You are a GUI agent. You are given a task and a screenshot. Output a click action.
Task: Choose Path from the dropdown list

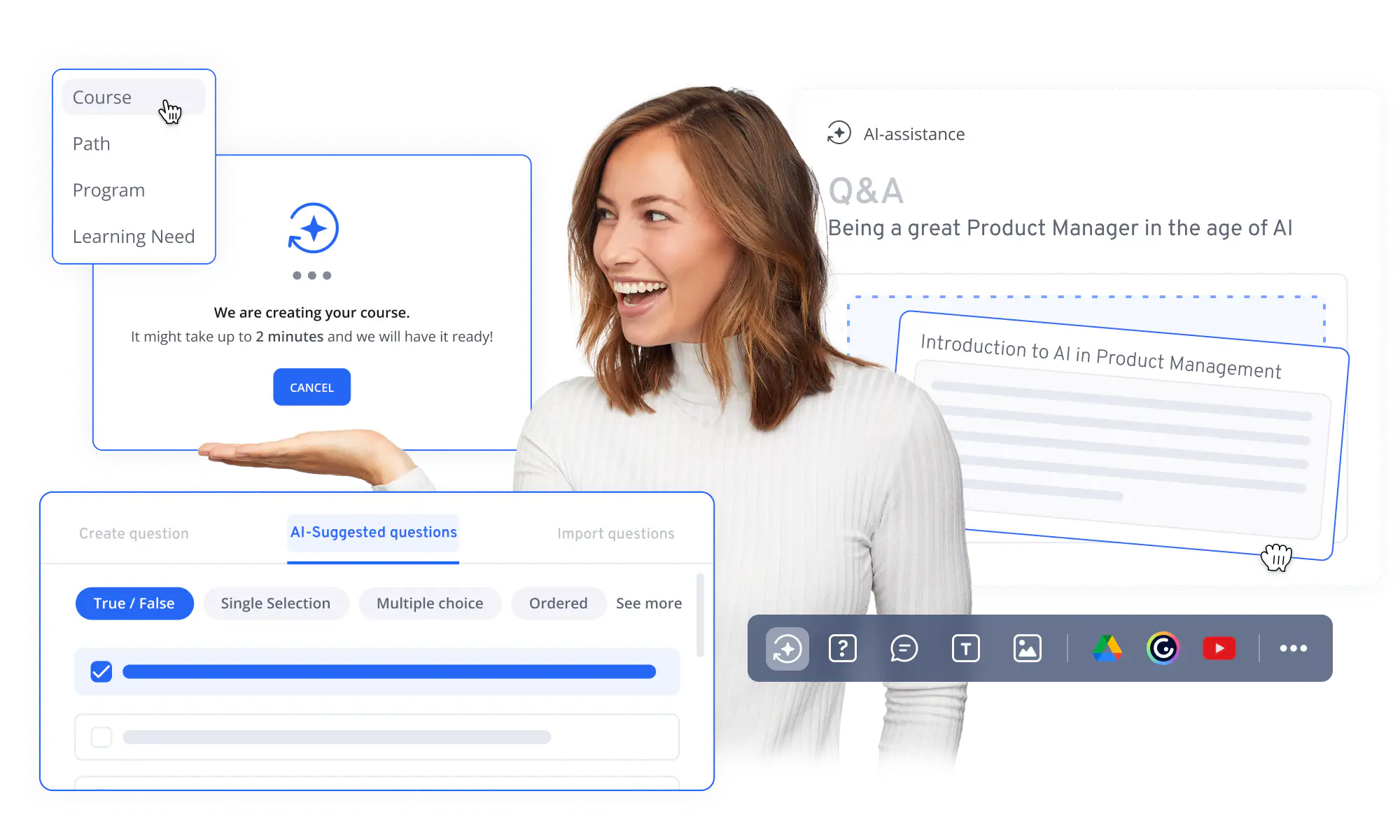click(x=92, y=143)
